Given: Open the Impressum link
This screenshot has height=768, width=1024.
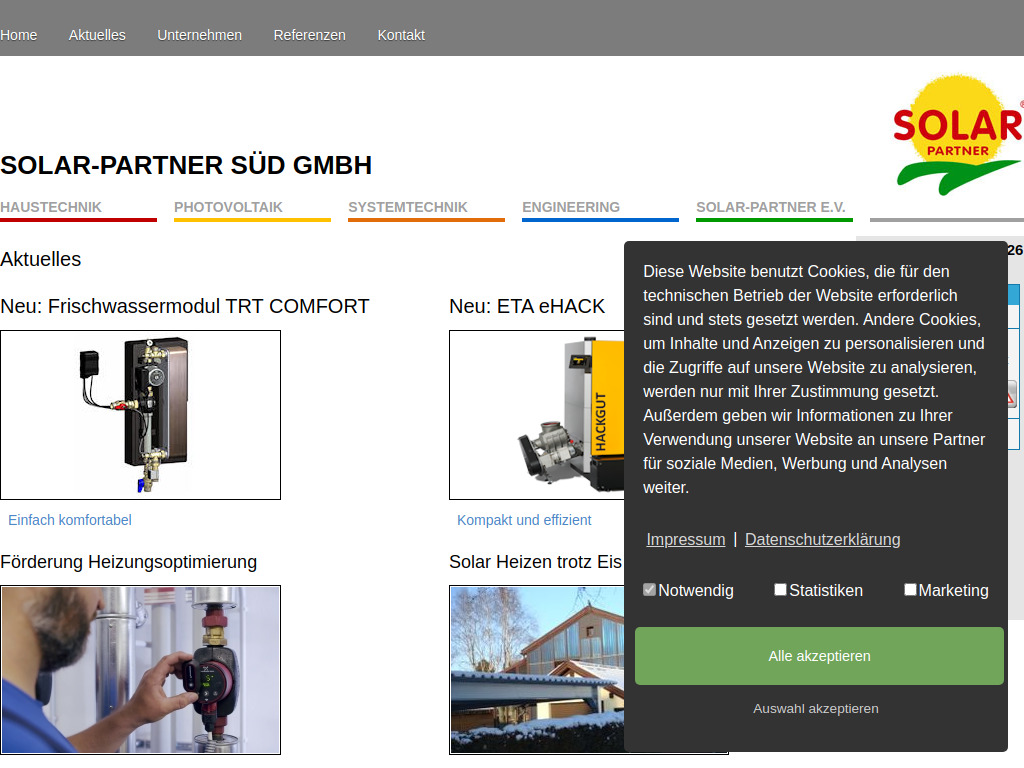Looking at the screenshot, I should (685, 539).
